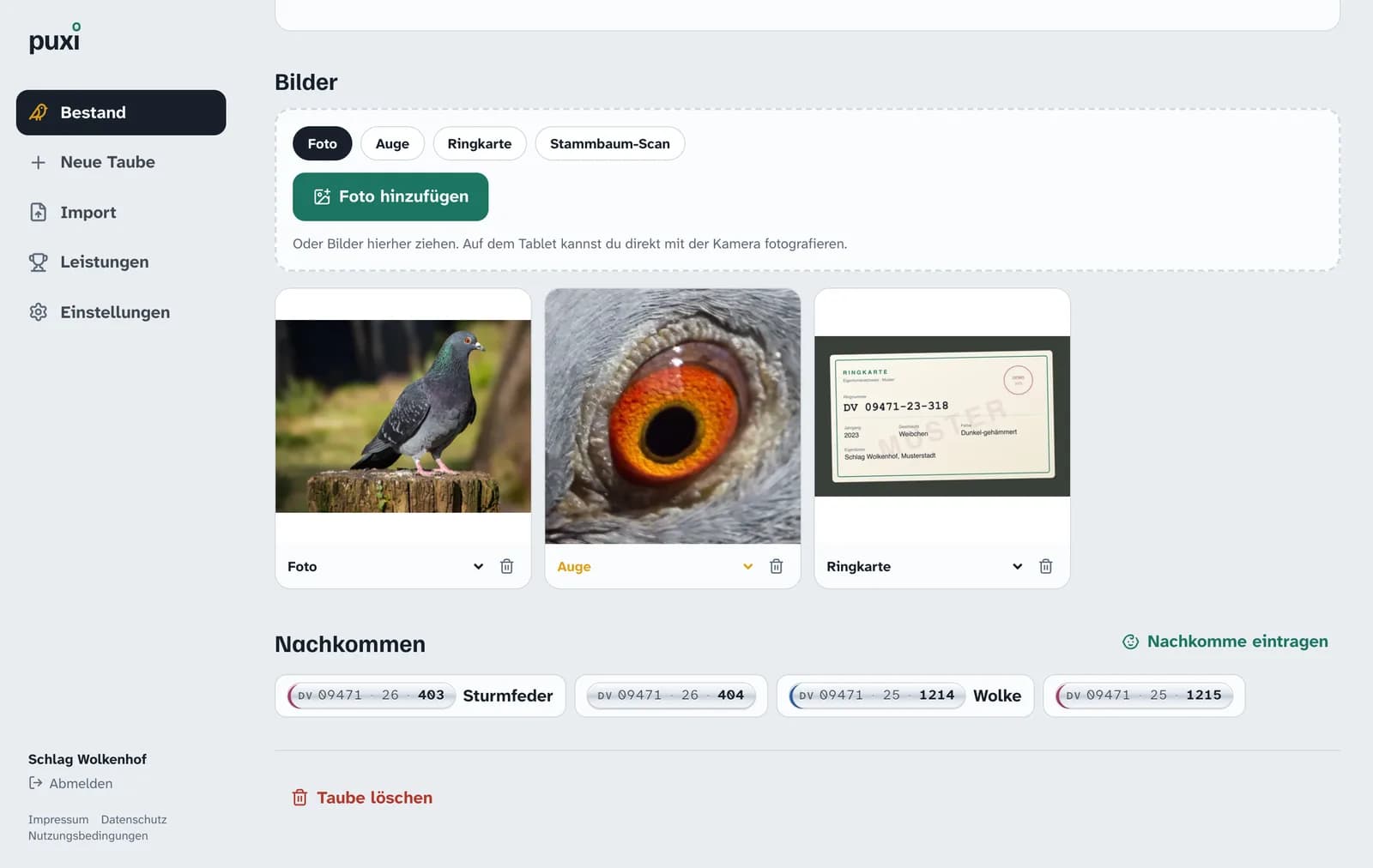Image resolution: width=1373 pixels, height=868 pixels.
Task: Expand the Auge type dropdown chevron
Action: coord(747,566)
